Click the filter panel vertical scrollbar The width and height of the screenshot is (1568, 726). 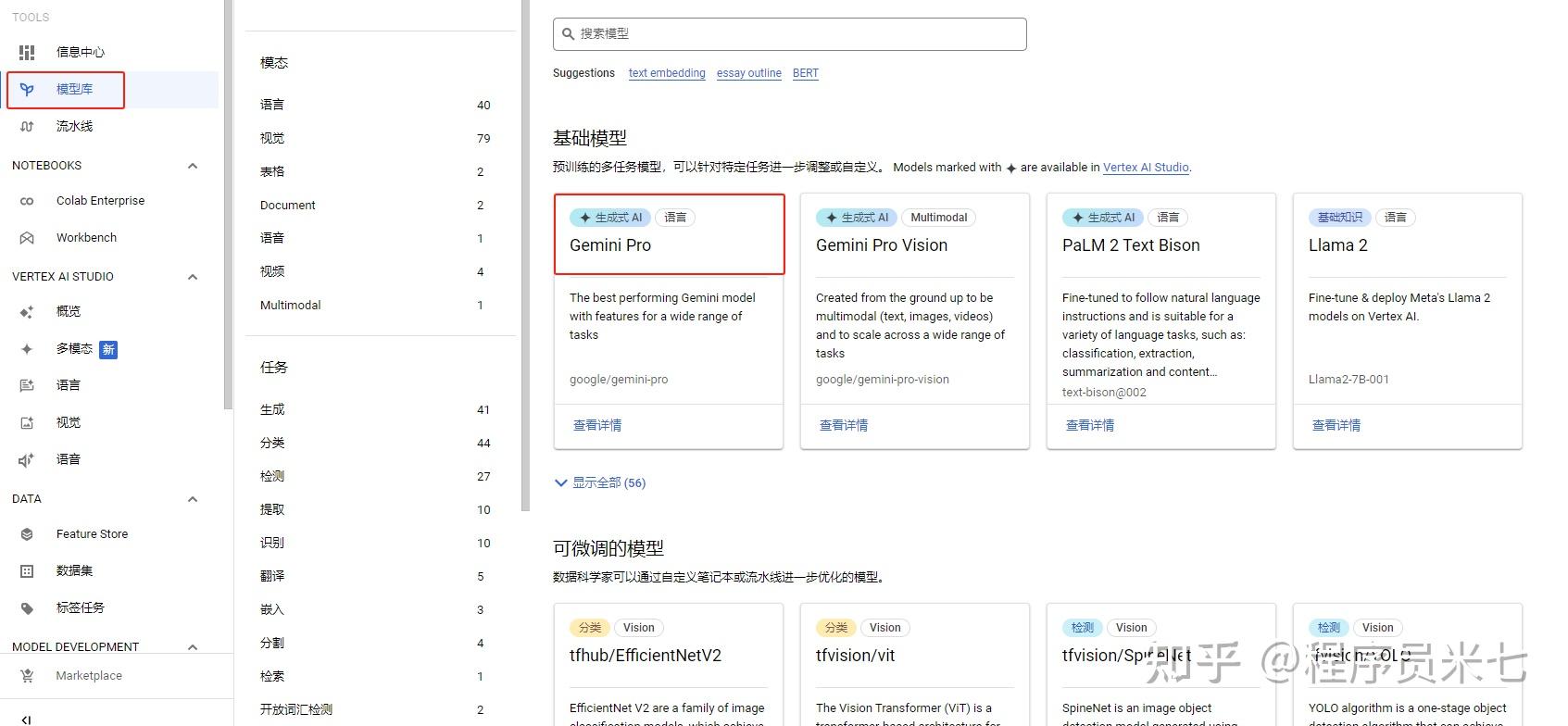(526, 255)
